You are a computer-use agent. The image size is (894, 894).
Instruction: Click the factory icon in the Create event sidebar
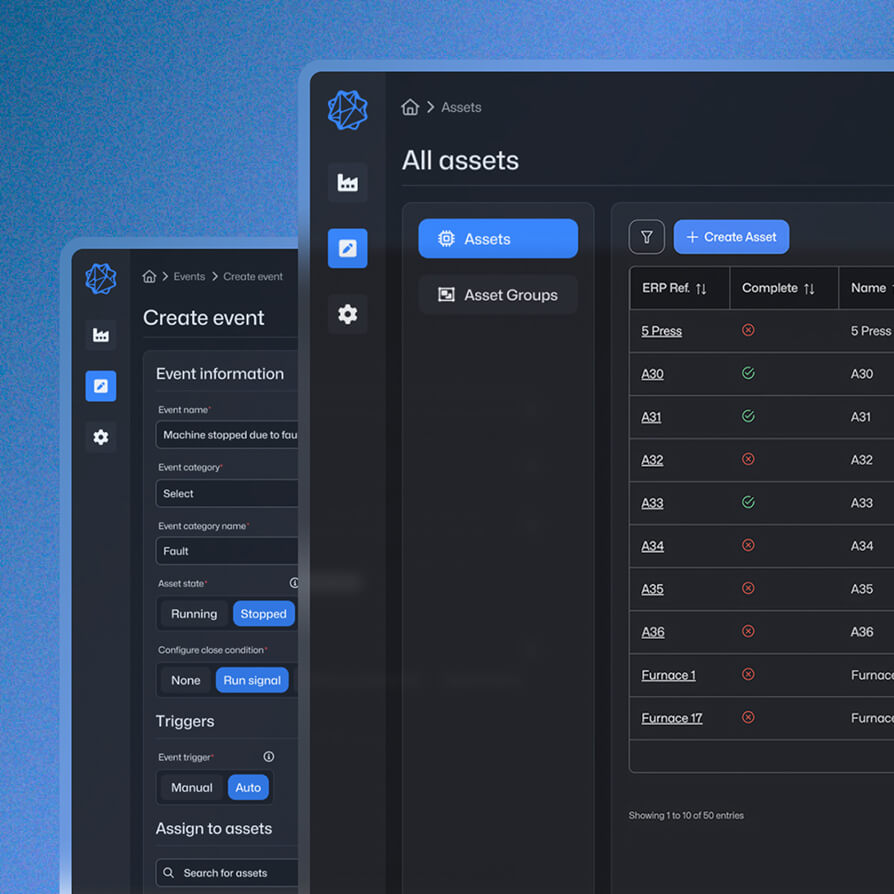100,335
